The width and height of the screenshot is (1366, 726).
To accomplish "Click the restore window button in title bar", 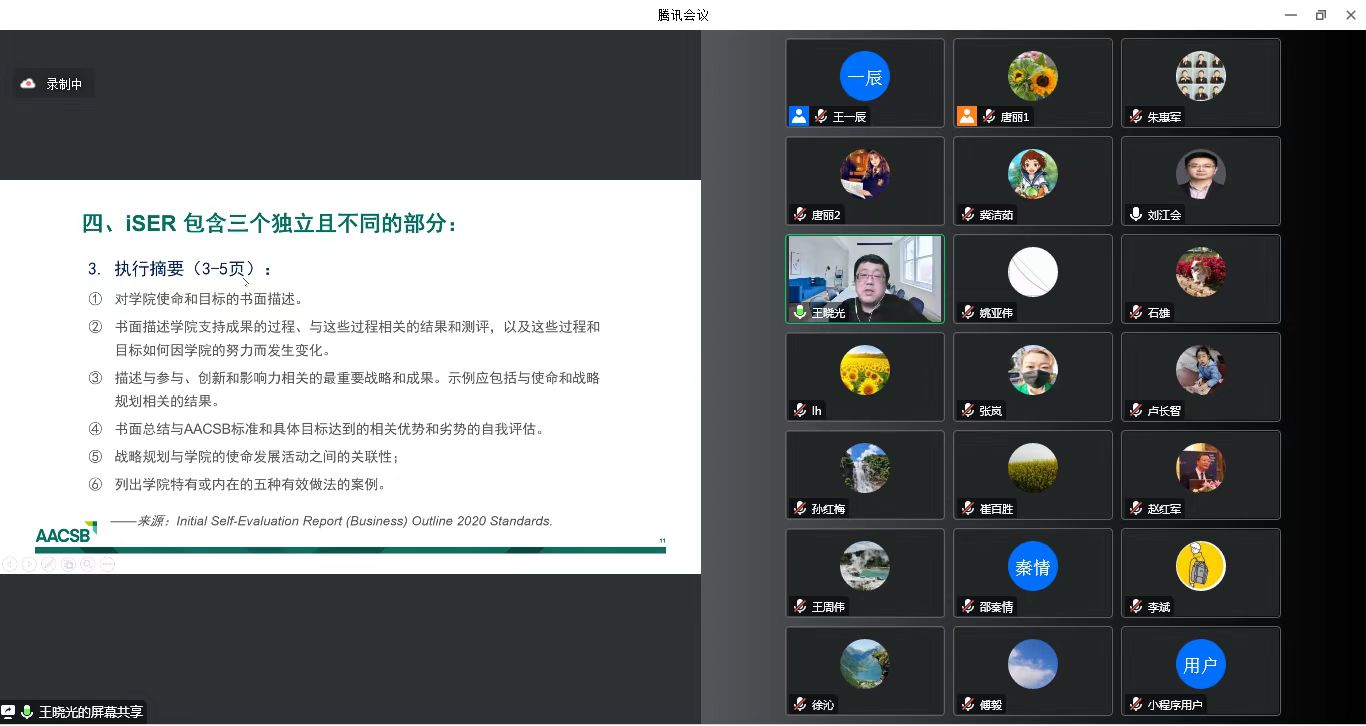I will coord(1320,15).
